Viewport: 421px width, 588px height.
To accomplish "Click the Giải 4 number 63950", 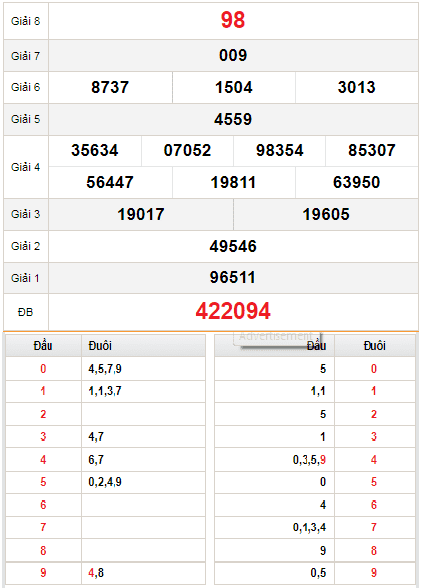I will [x=357, y=182].
